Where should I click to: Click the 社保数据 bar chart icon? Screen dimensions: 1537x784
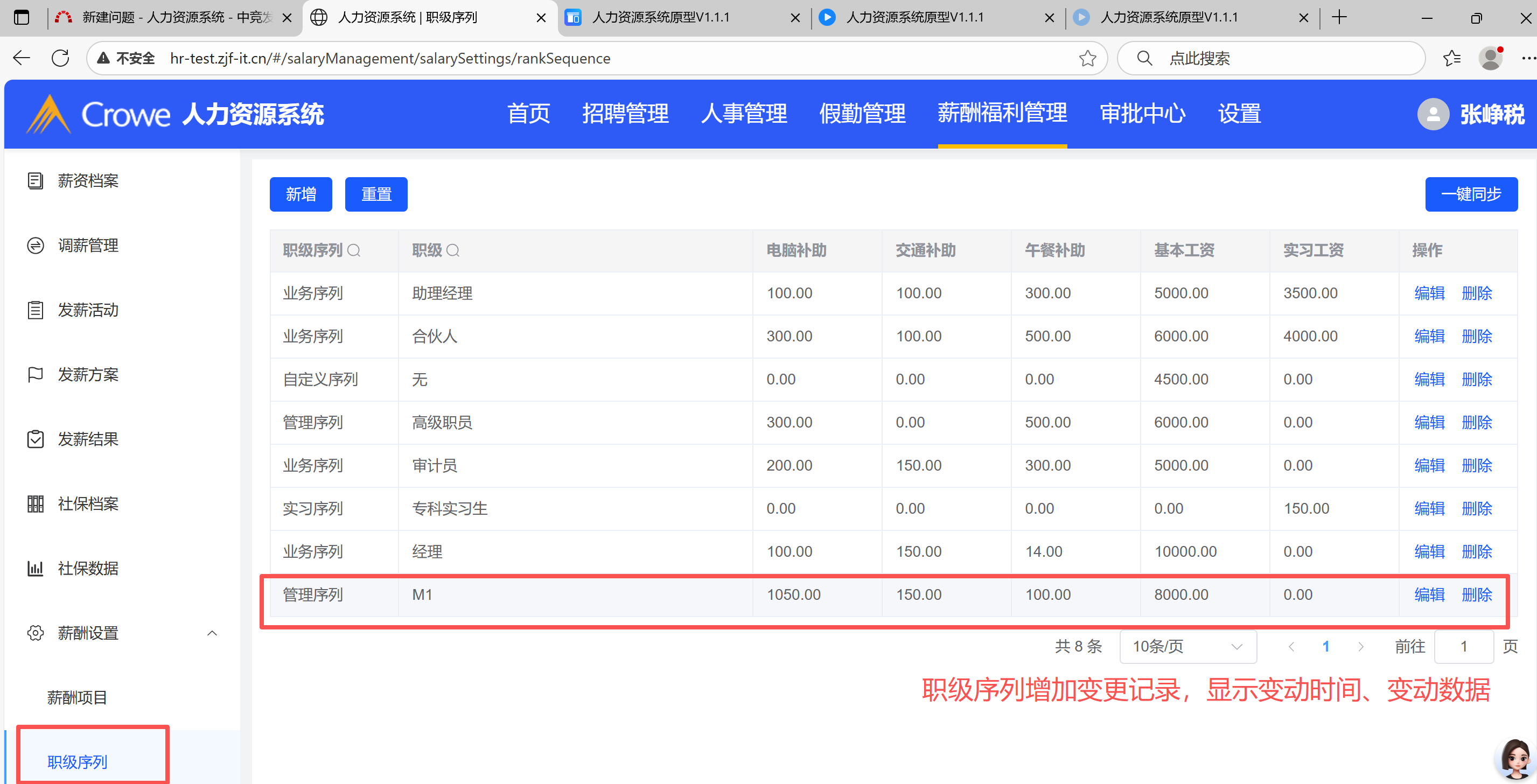(35, 568)
